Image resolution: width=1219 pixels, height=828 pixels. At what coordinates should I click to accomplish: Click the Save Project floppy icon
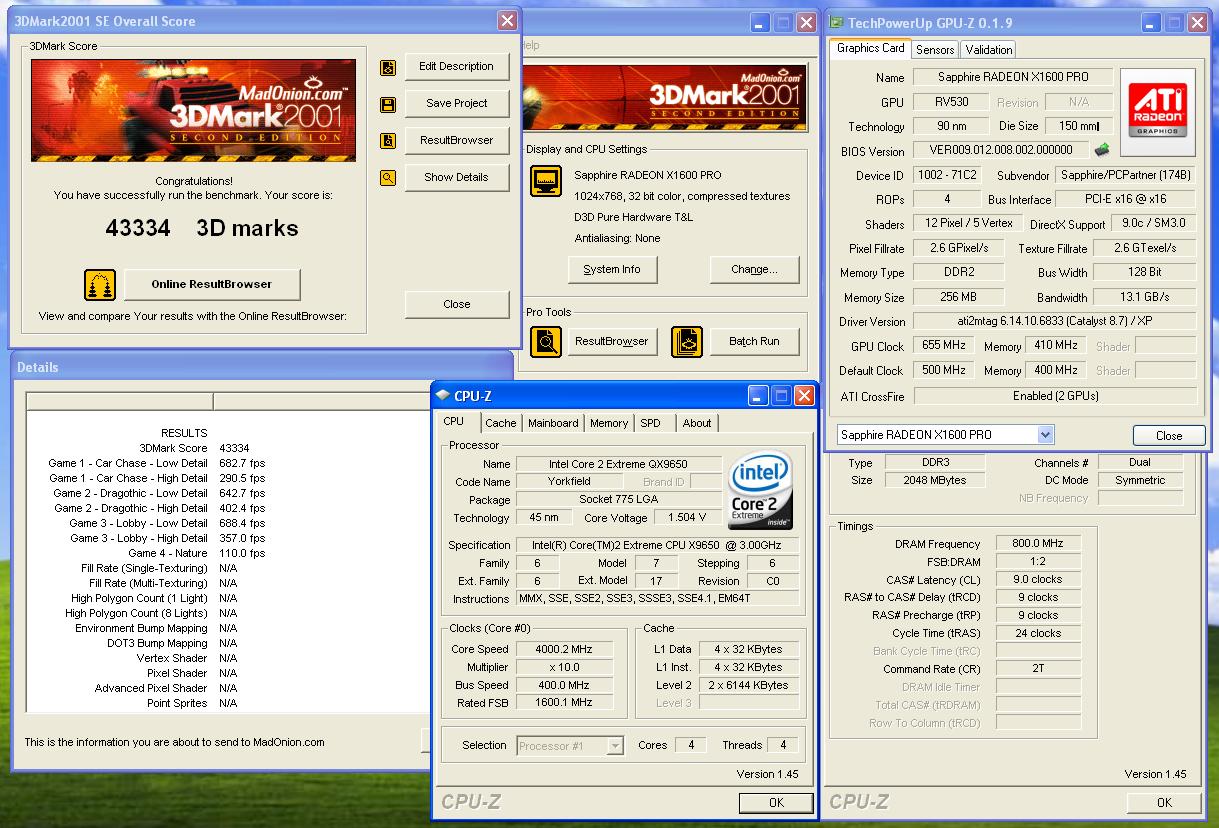(389, 104)
